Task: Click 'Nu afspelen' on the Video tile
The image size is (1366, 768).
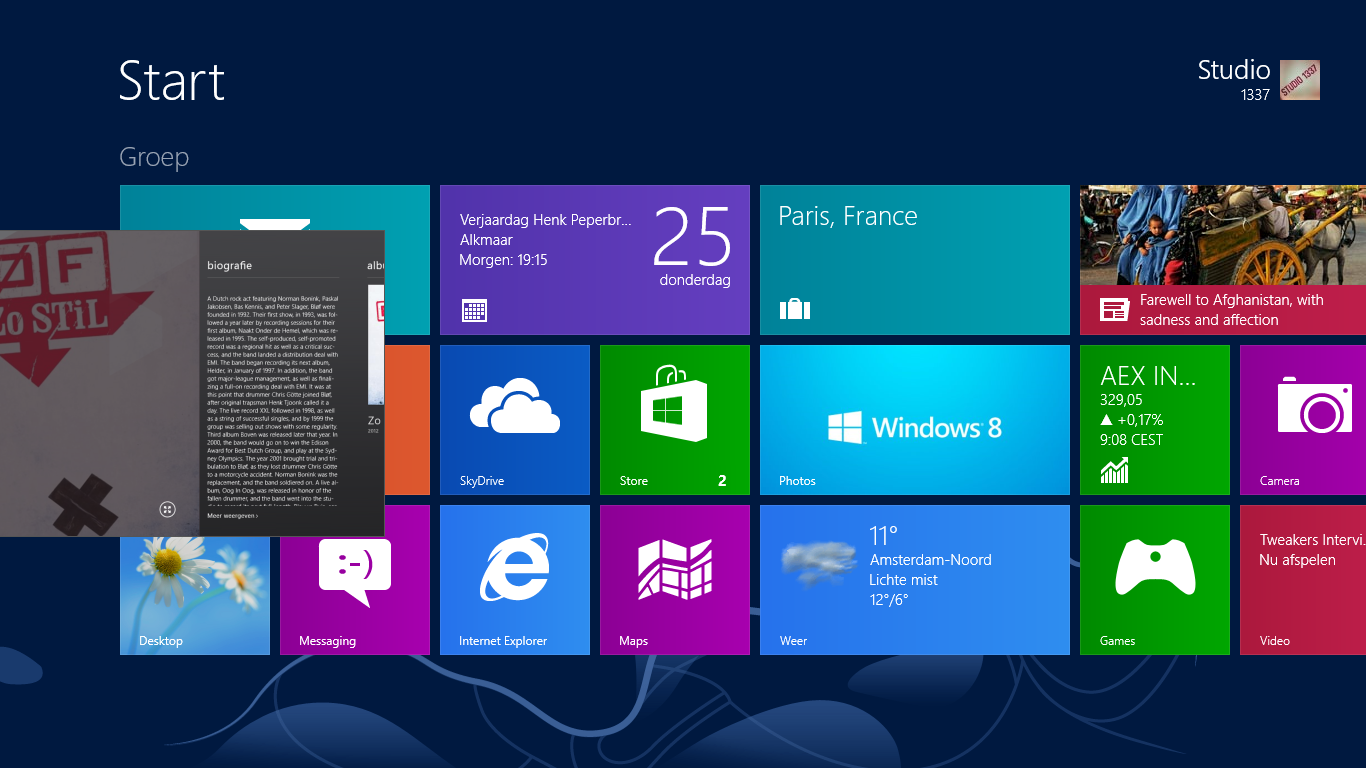Action: pos(1297,560)
